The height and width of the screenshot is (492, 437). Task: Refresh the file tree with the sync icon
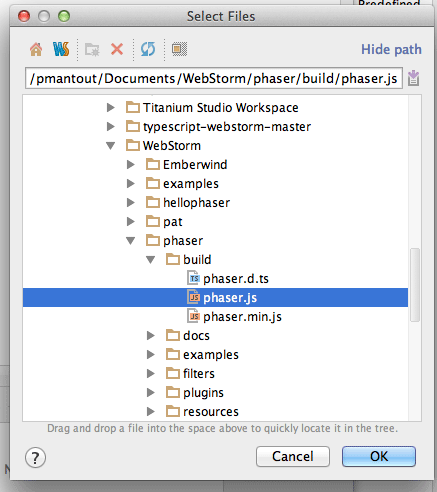148,49
